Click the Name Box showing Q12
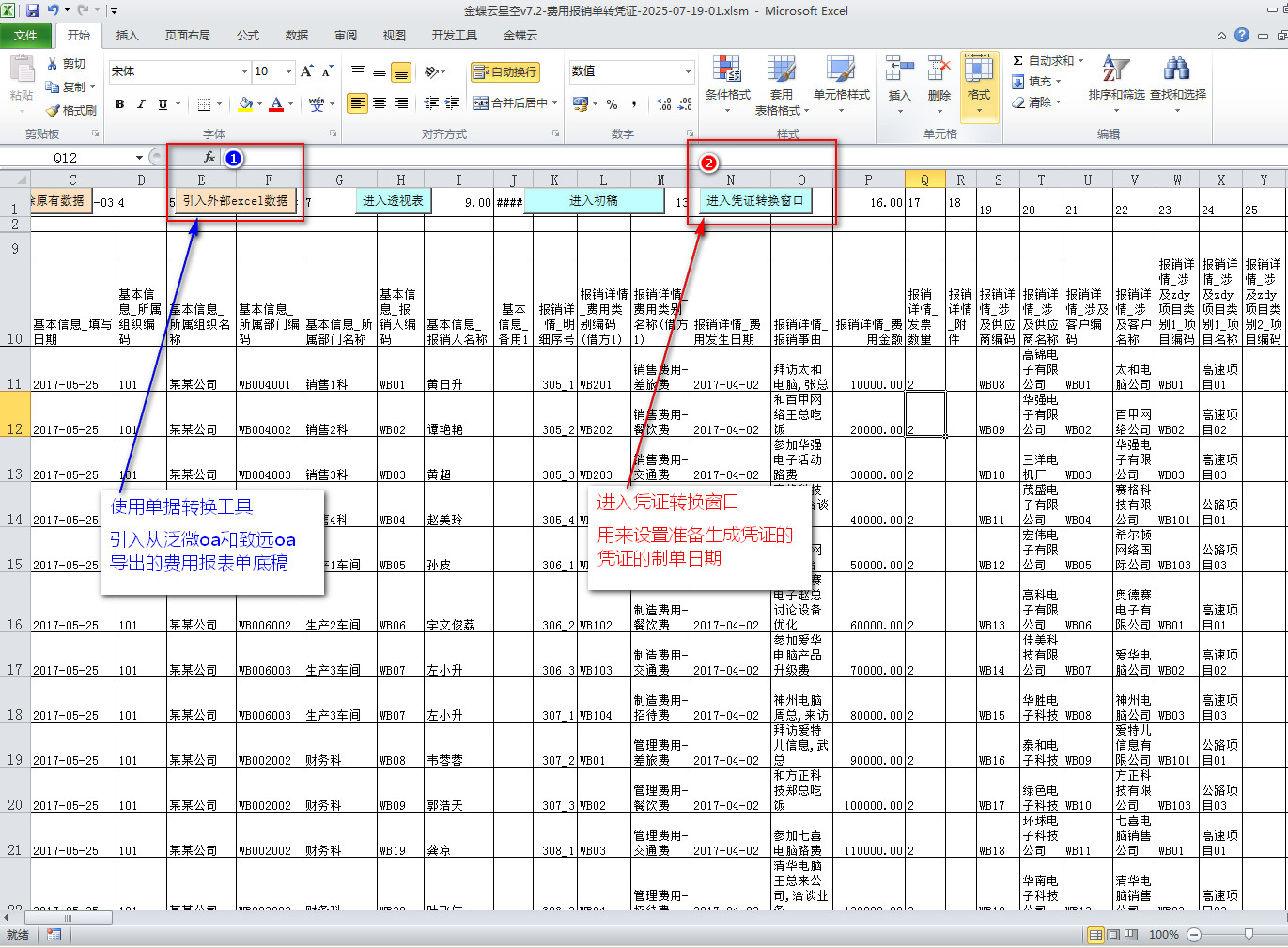Screen dimensions: 1288x948 coord(66,158)
